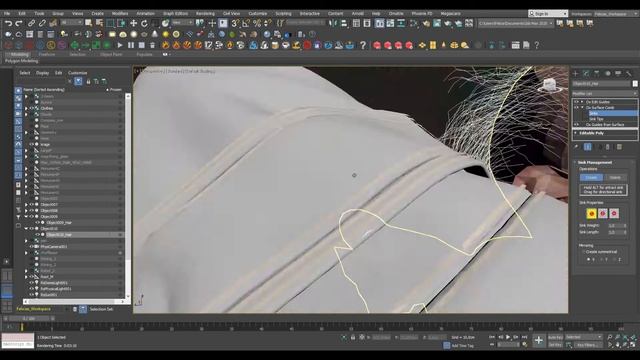Select the Z mirroring axis radio

click(x=615, y=259)
